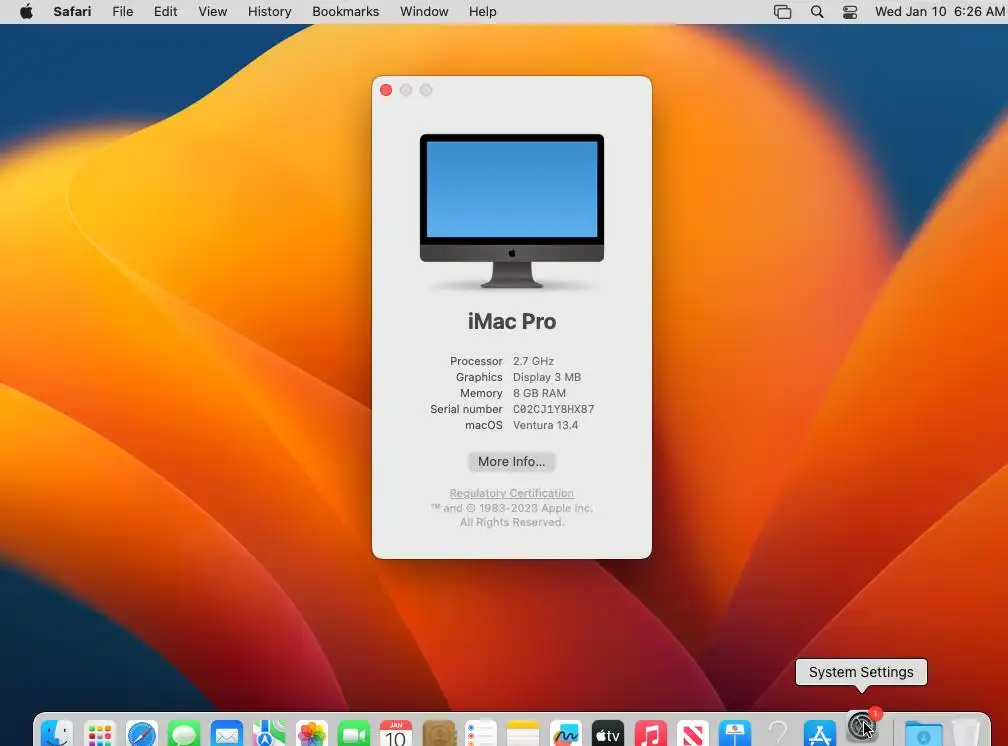Open the Help menu
Viewport: 1008px width, 746px height.
482,12
